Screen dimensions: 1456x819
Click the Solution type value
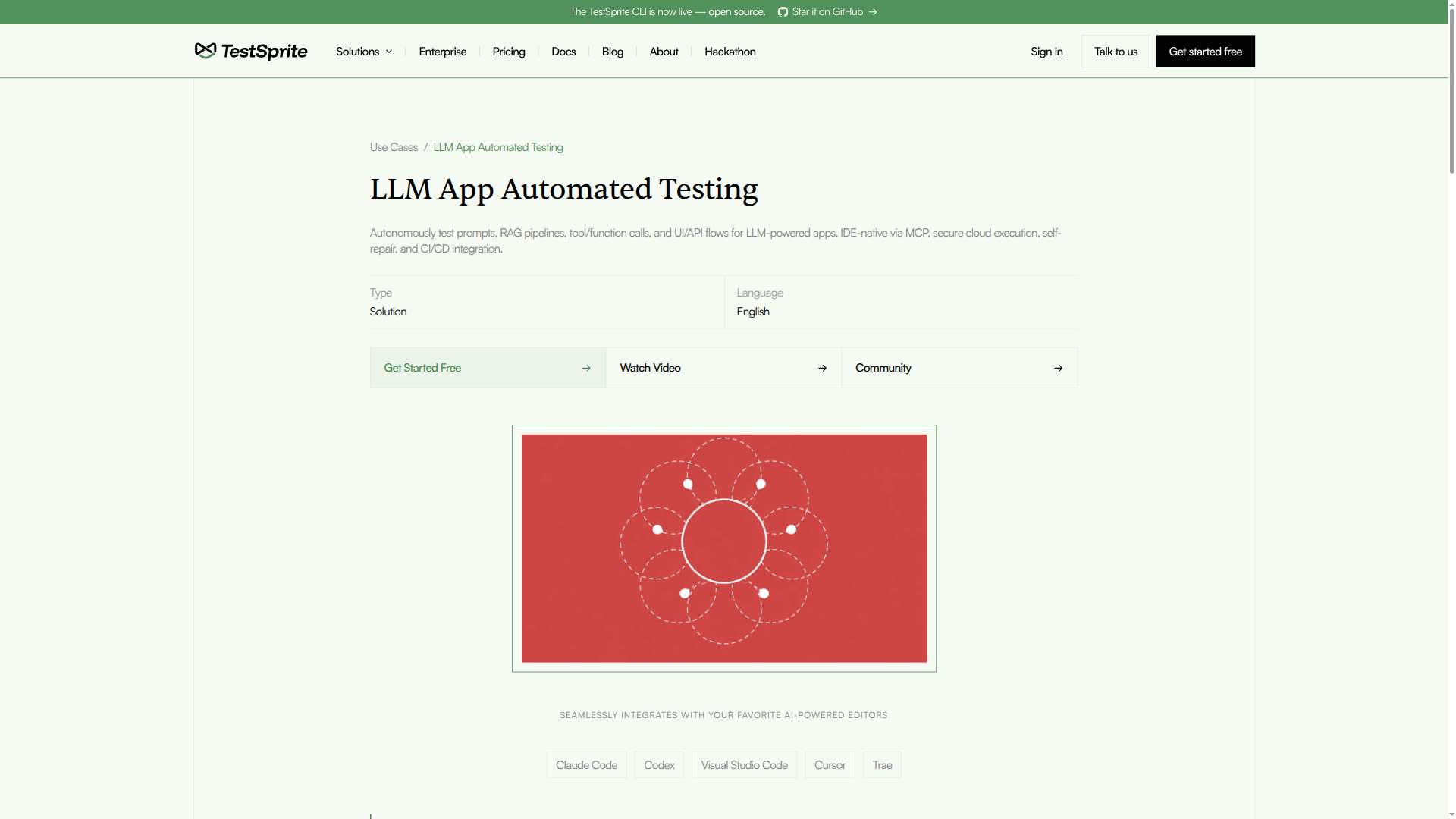(x=388, y=312)
